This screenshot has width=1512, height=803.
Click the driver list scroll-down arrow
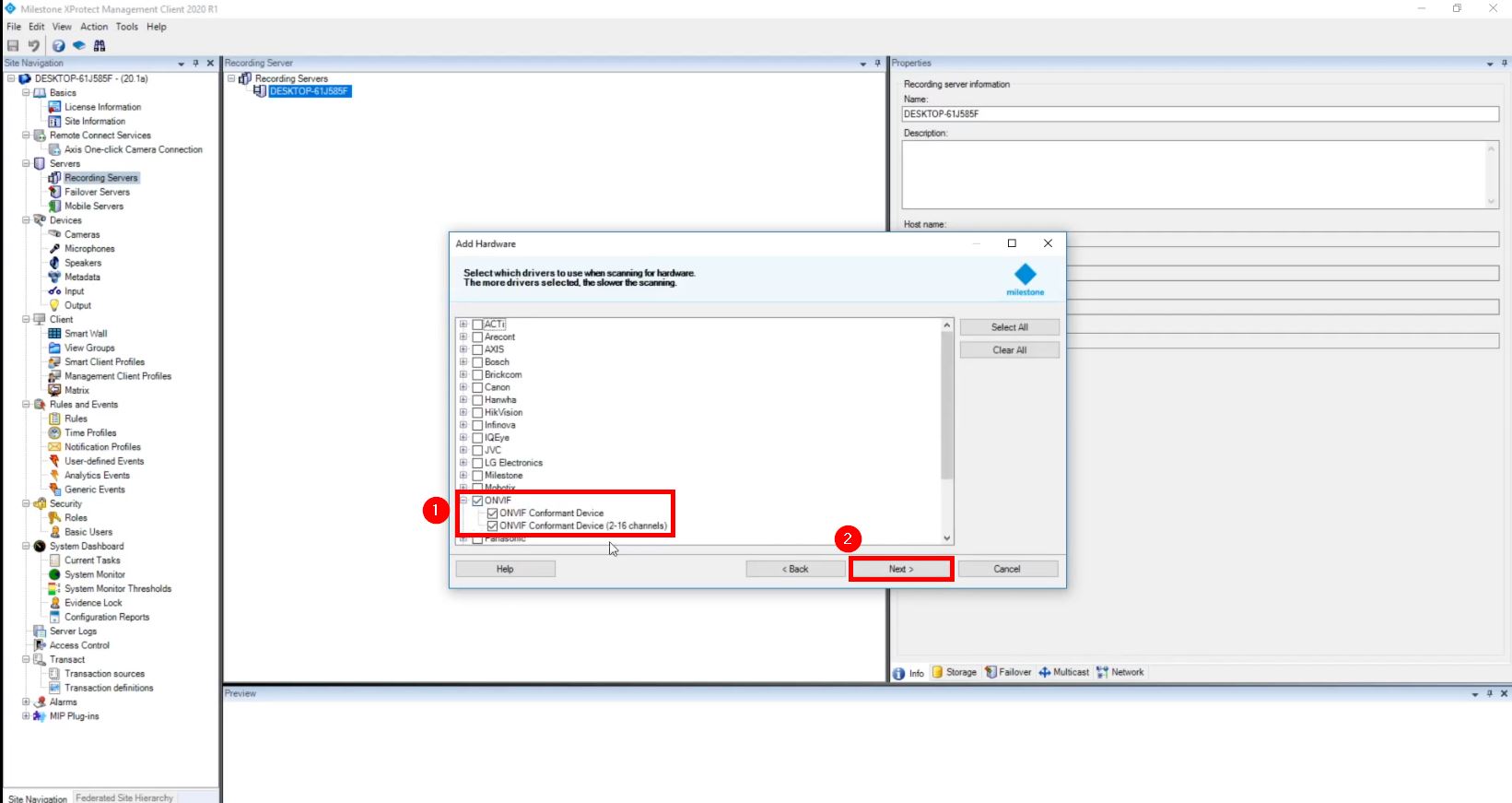(x=946, y=538)
